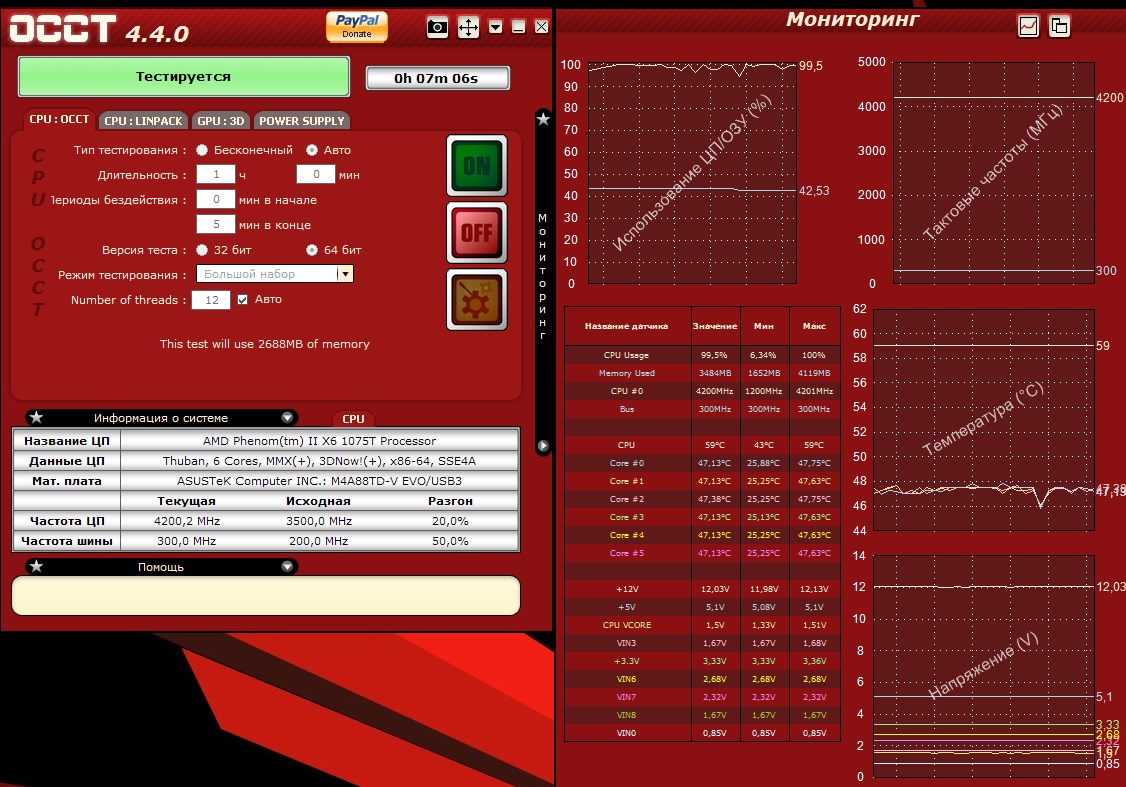The width and height of the screenshot is (1126, 787).
Task: Click the star beside Помощь
Action: click(x=36, y=567)
